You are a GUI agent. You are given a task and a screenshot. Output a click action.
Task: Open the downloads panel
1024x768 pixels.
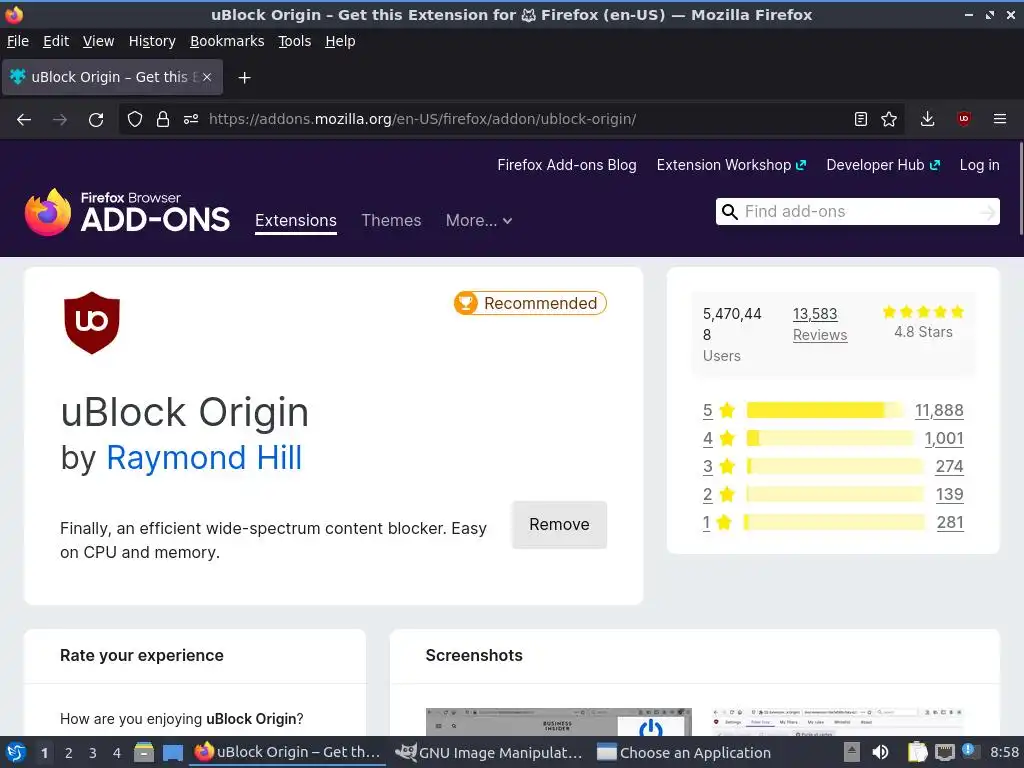[927, 120]
